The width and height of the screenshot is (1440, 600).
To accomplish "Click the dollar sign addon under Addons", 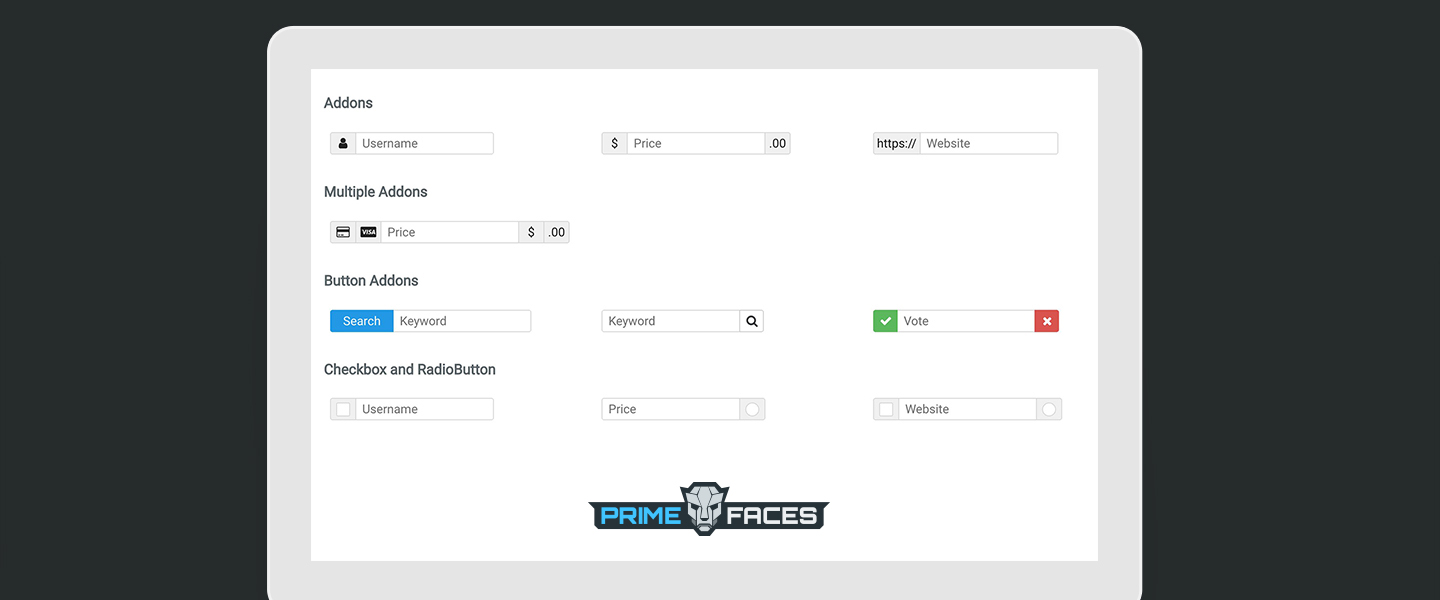I will tap(615, 143).
